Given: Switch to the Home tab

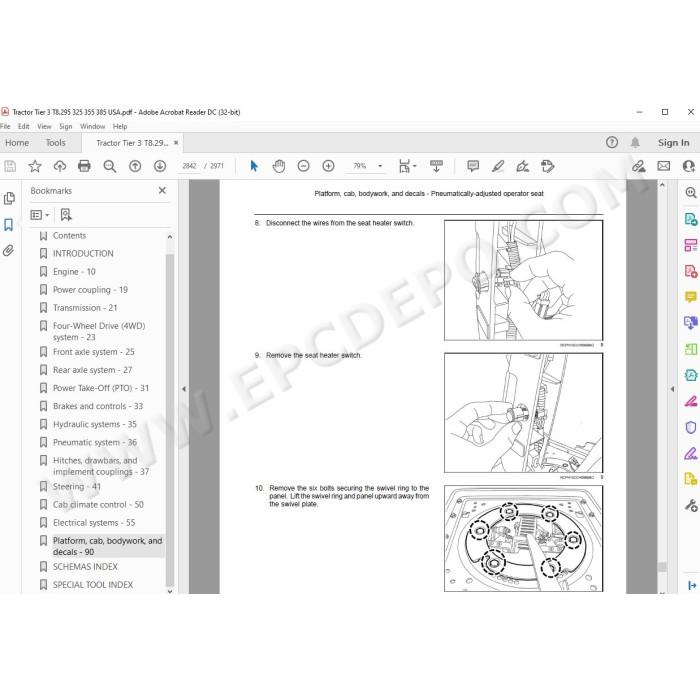Looking at the screenshot, I should [17, 143].
